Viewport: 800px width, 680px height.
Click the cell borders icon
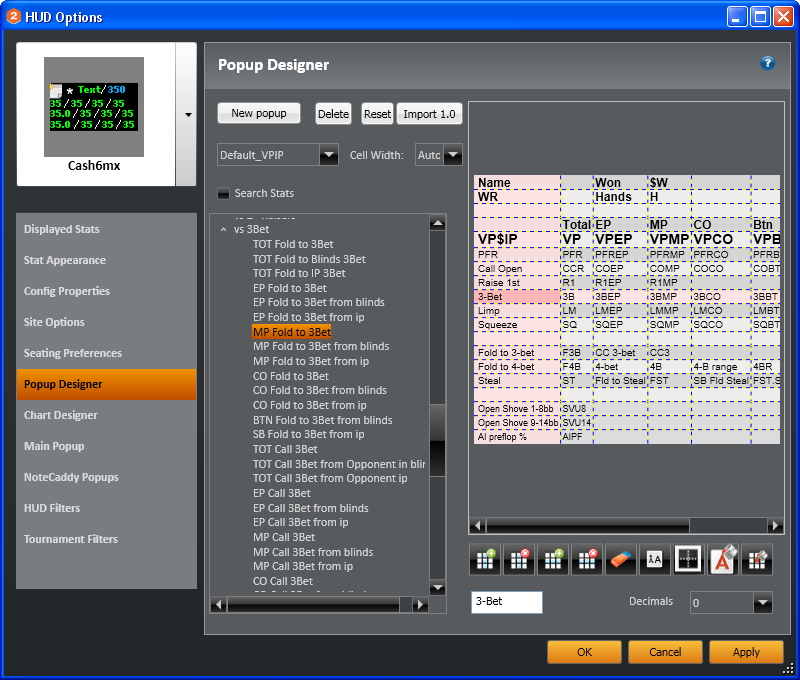click(688, 560)
